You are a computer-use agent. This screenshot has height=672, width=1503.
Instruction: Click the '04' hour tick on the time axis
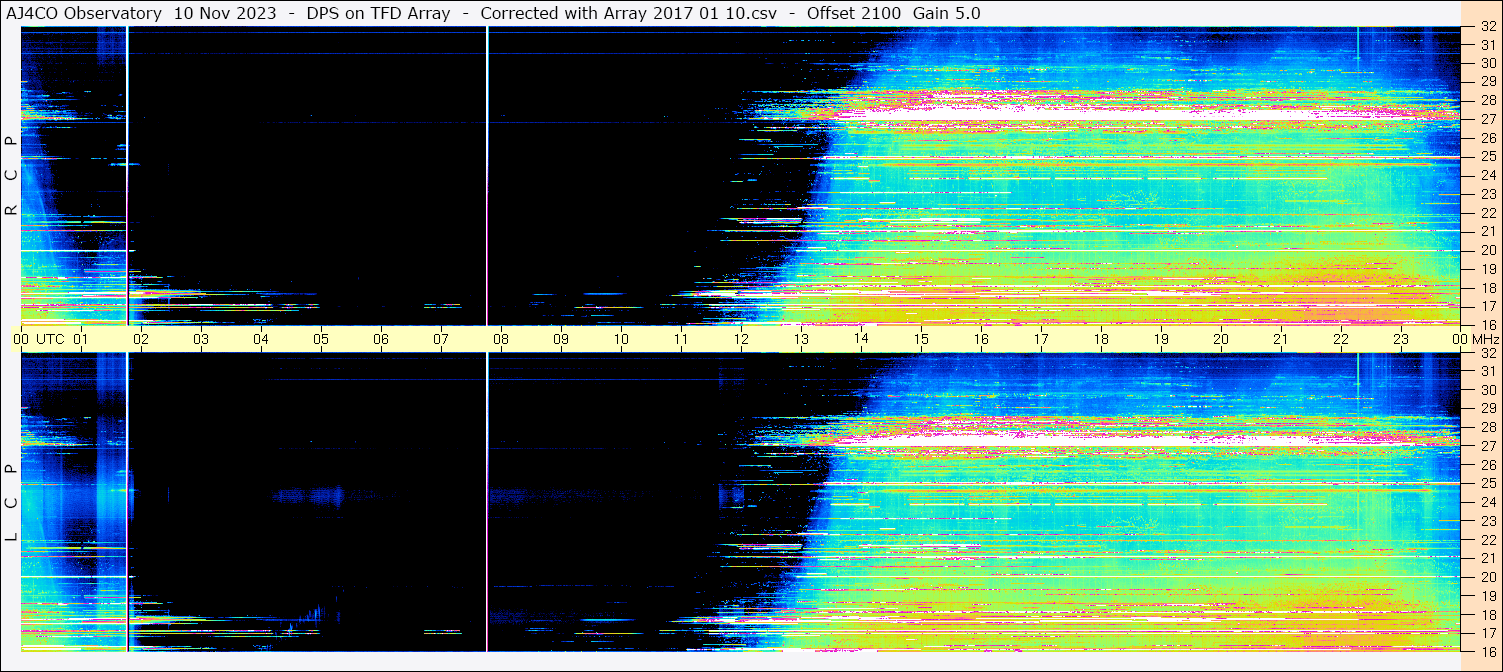261,339
